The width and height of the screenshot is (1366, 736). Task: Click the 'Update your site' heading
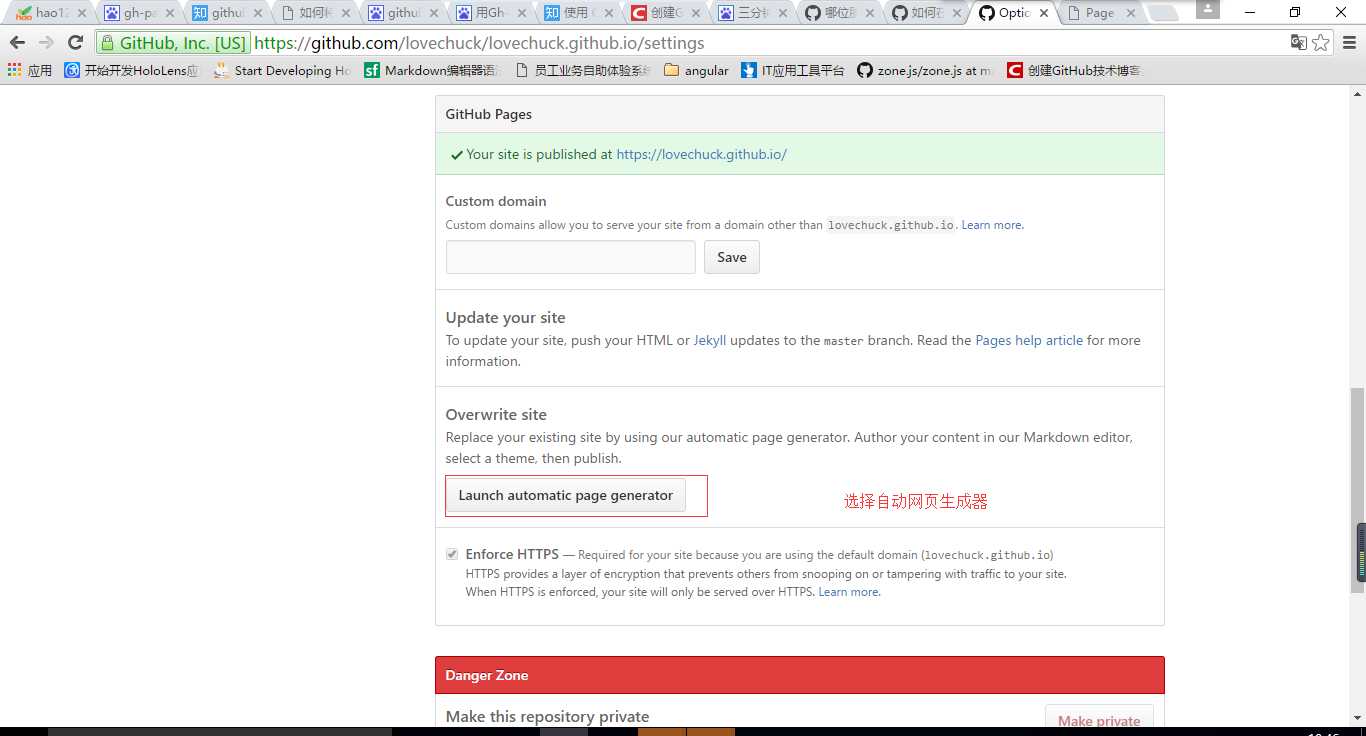tap(506, 317)
